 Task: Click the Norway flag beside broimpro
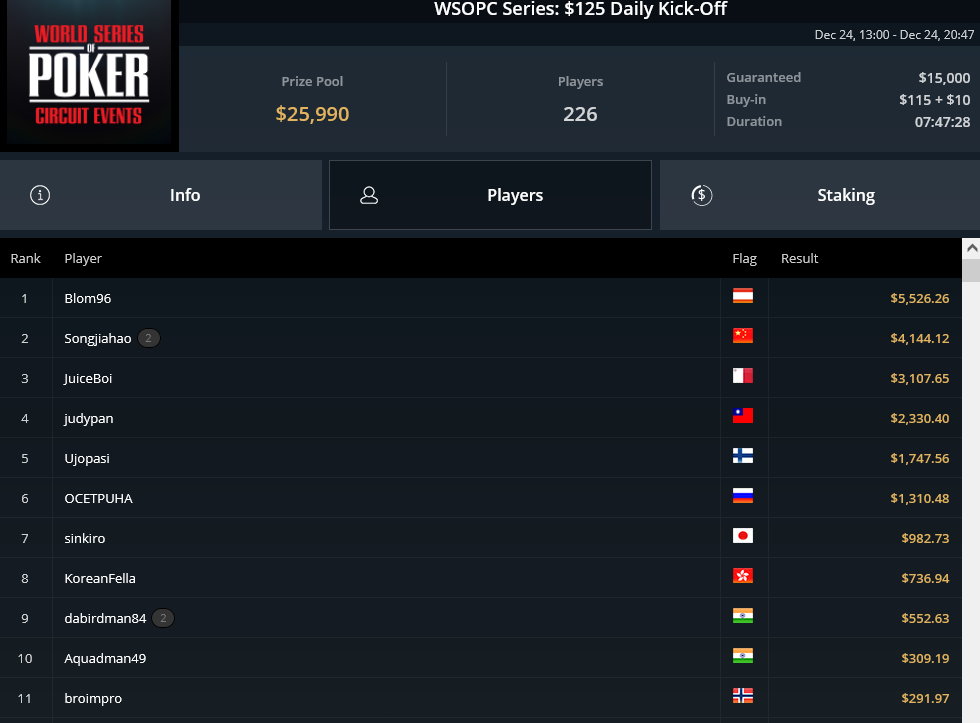[742, 696]
